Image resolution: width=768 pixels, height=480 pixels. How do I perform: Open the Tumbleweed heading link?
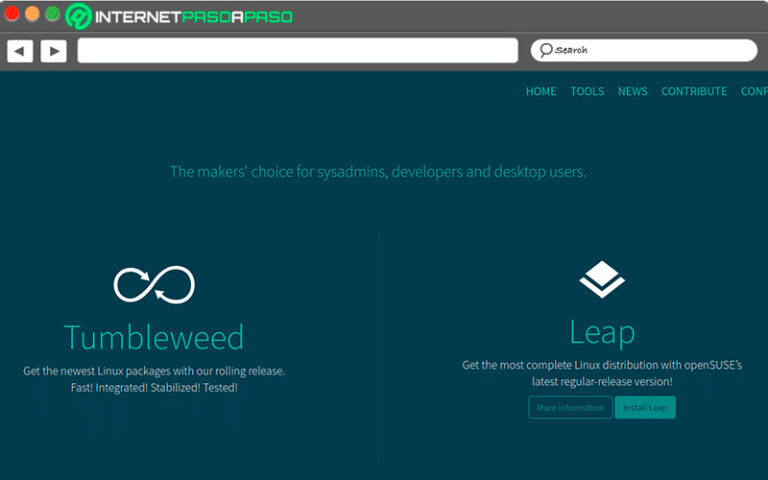click(x=154, y=337)
